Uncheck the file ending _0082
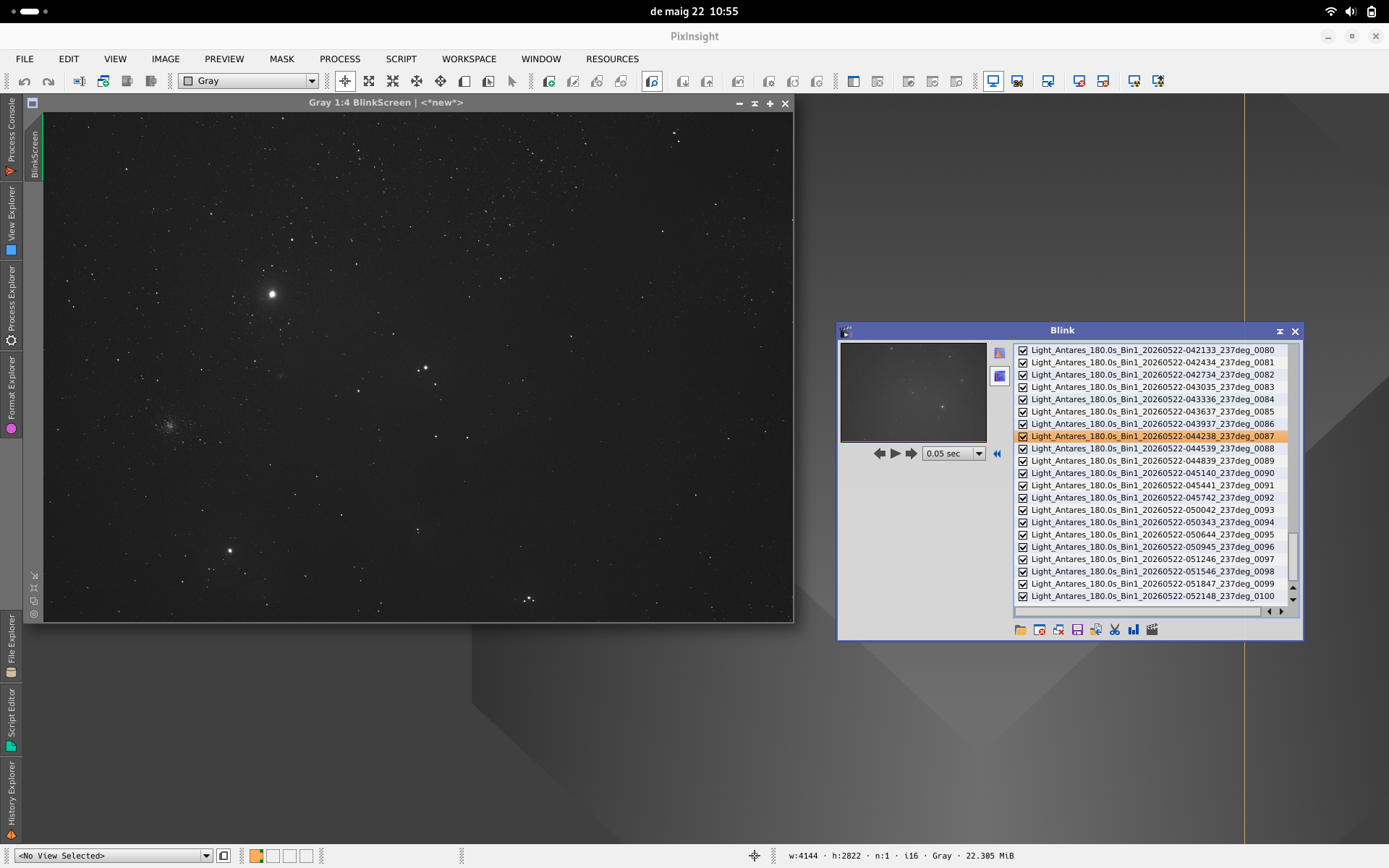Screen dimensions: 1389x868 pyautogui.click(x=1023, y=375)
